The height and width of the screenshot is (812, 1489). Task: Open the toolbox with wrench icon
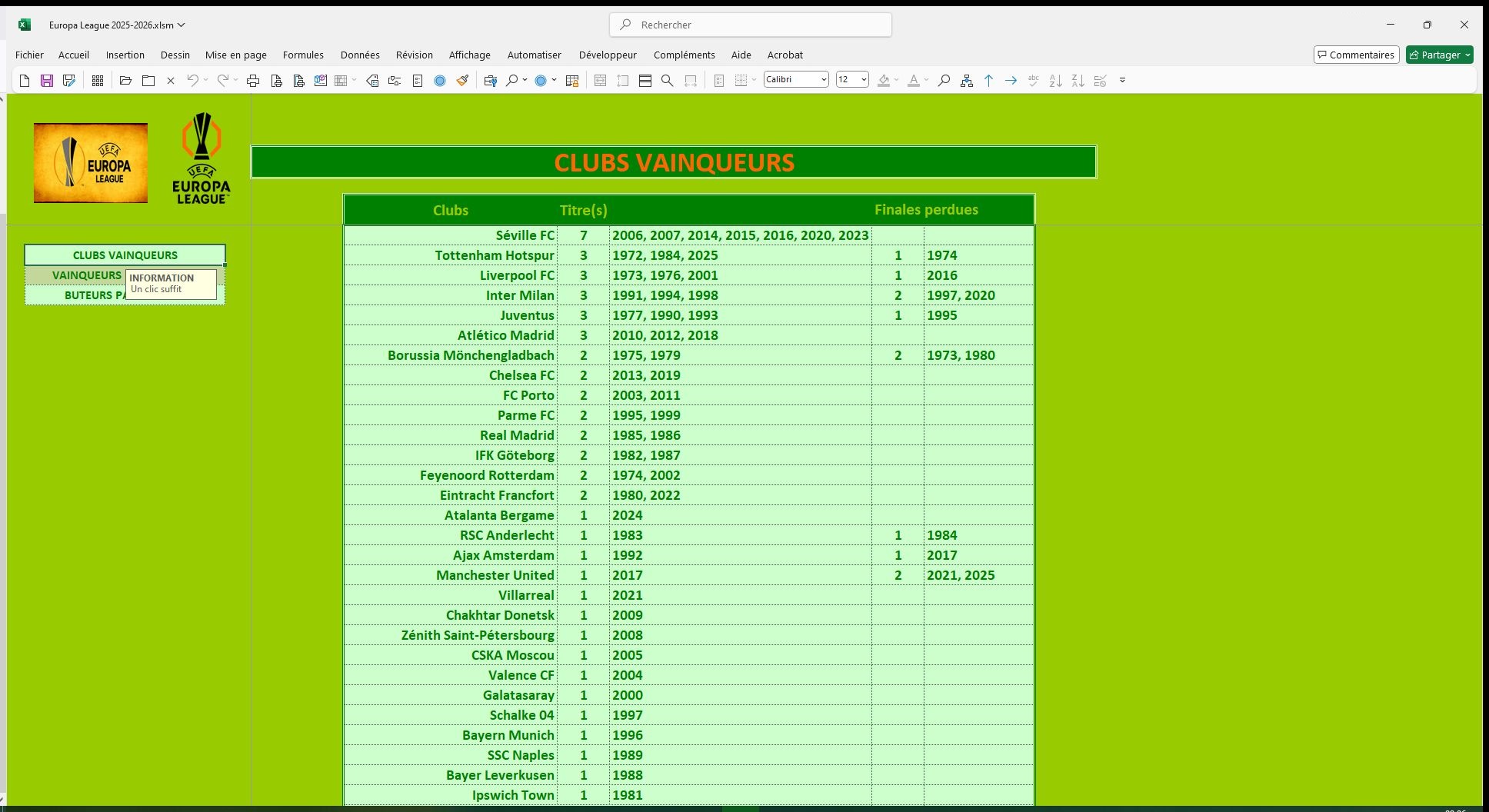[x=490, y=81]
